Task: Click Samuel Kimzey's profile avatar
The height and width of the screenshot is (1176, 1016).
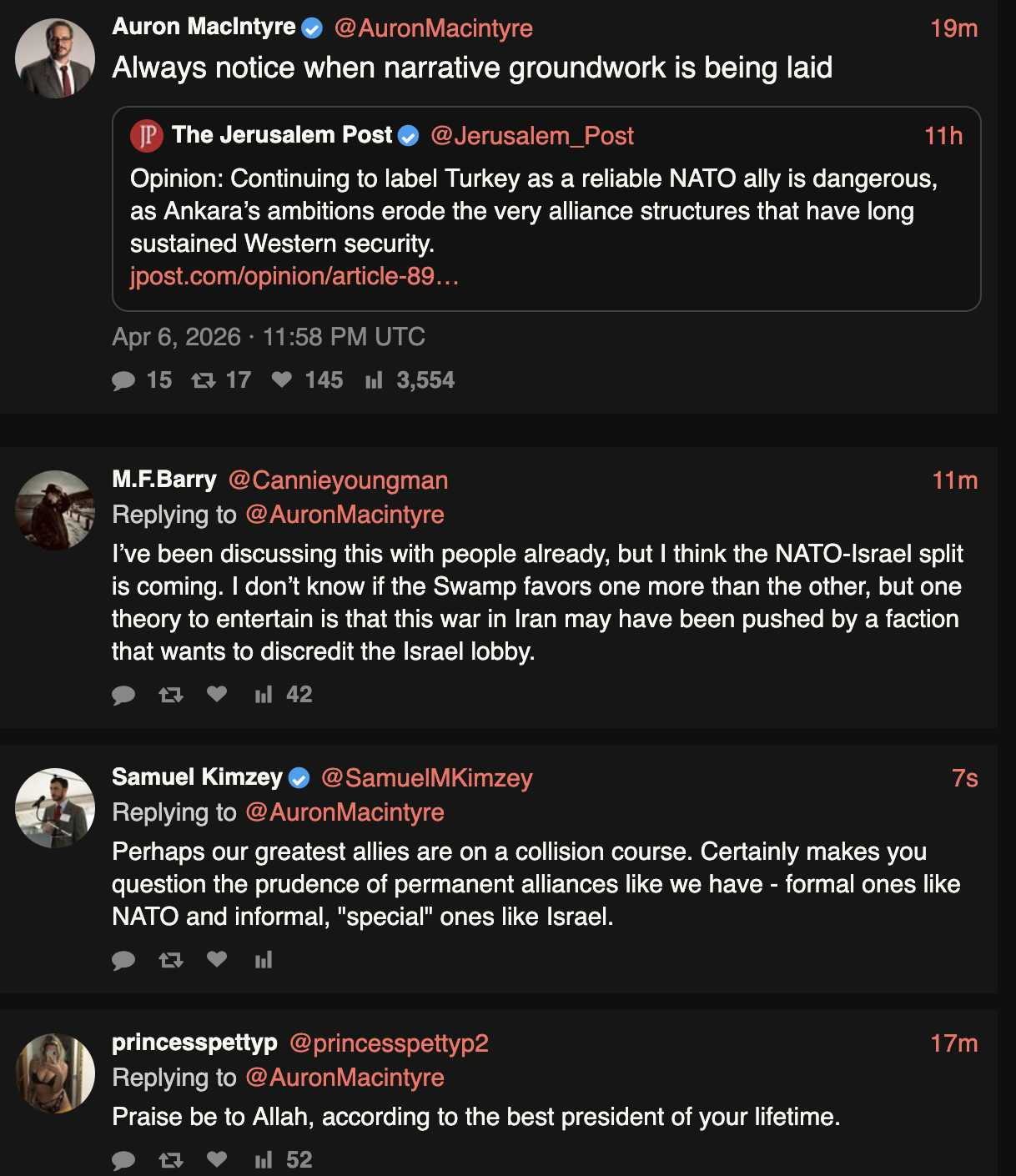Action: point(55,808)
